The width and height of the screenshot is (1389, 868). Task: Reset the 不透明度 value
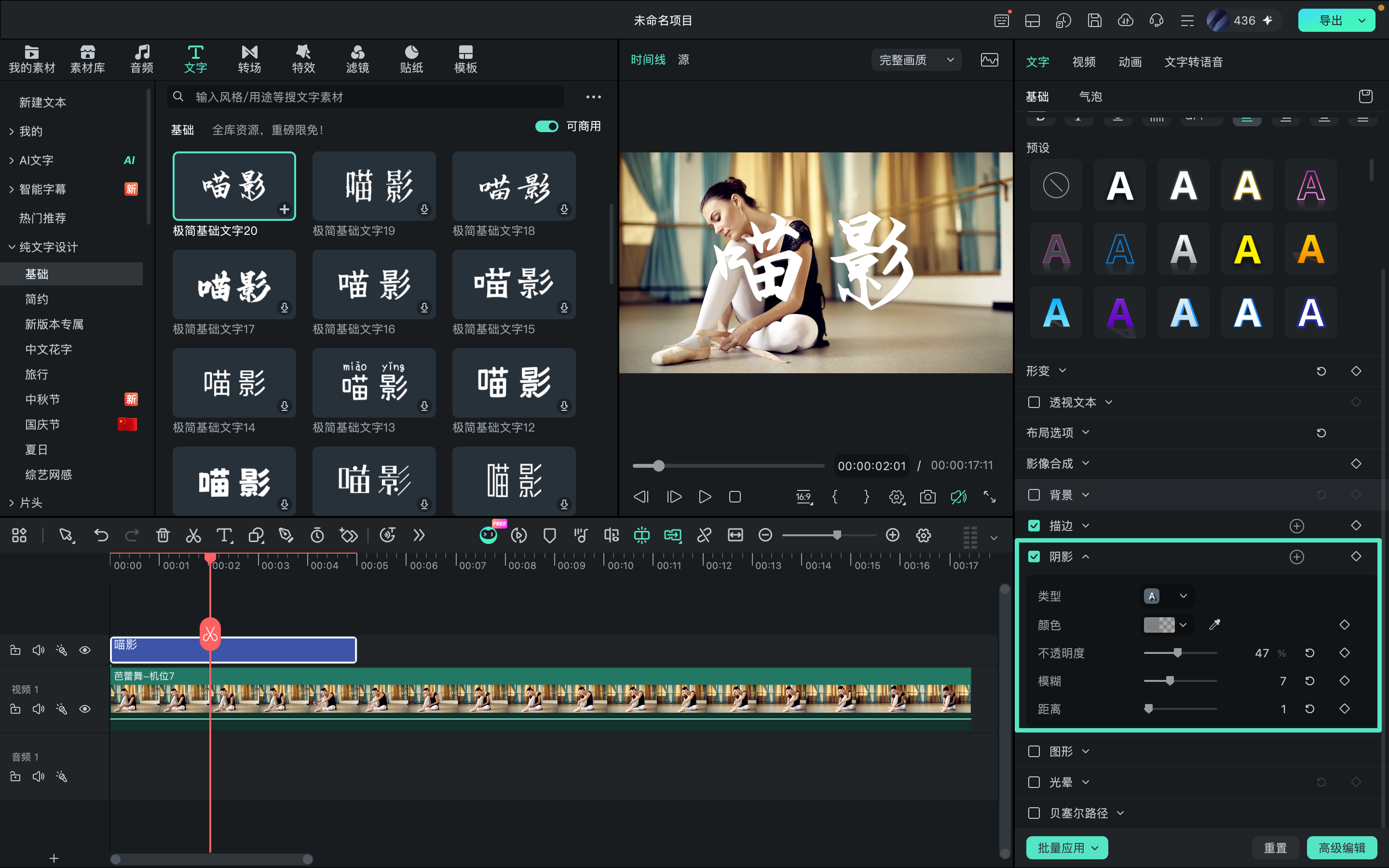(1310, 653)
